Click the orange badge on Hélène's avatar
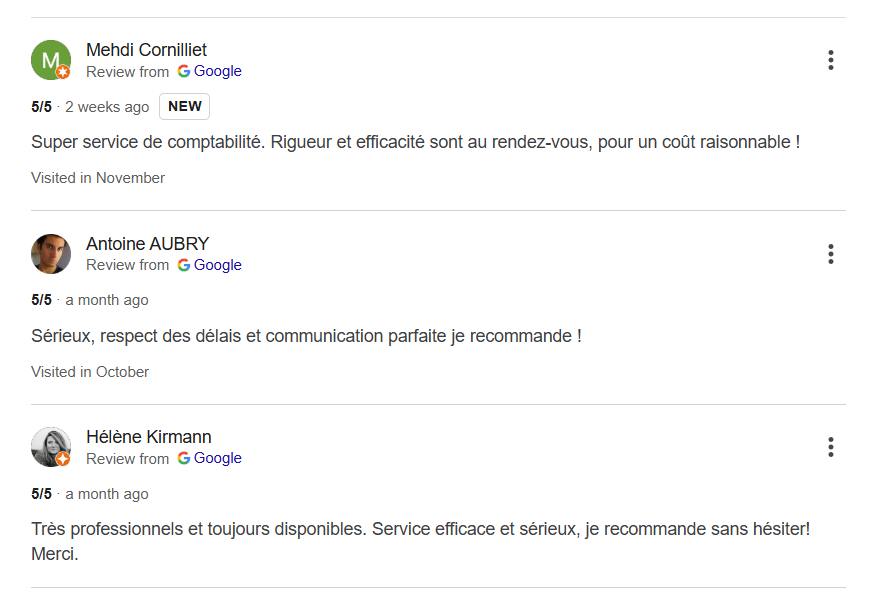877x600 pixels. pyautogui.click(x=63, y=459)
